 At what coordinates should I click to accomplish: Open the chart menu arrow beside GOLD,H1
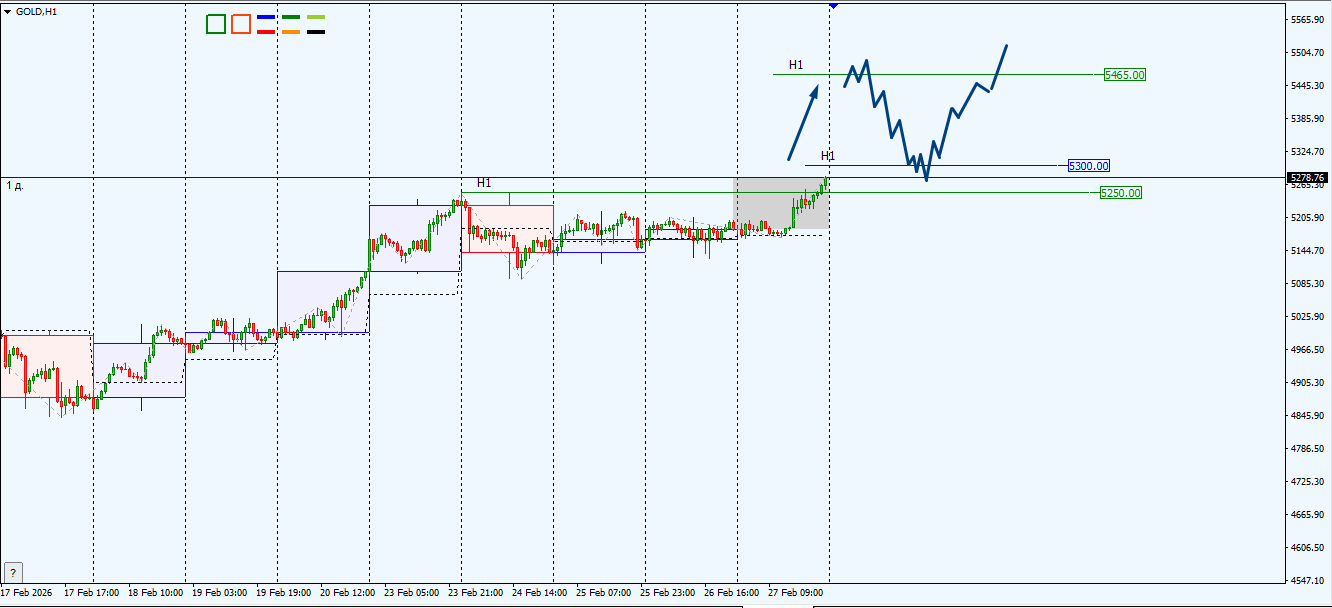tap(8, 11)
